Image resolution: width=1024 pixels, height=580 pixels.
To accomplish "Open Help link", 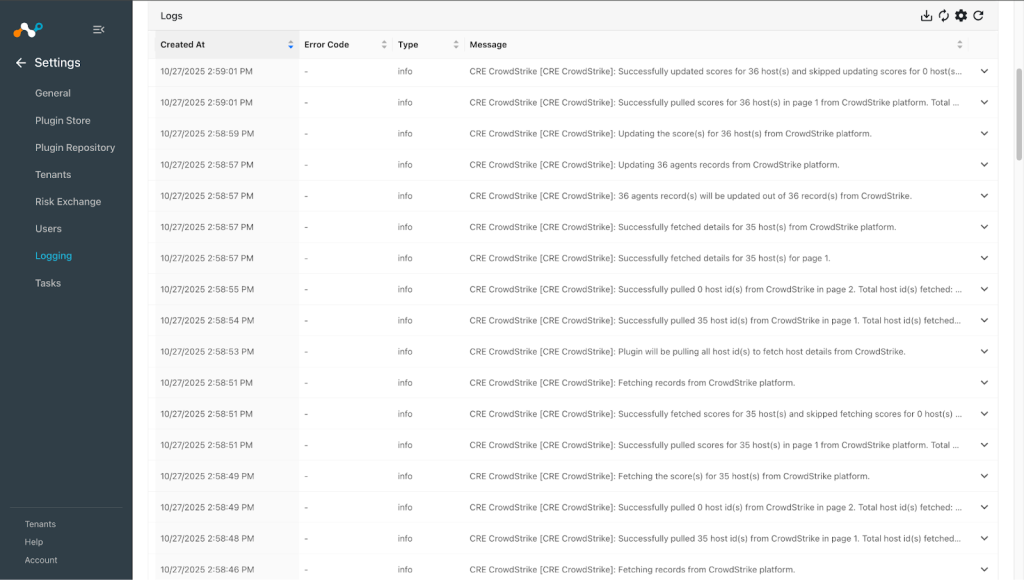I will click(x=34, y=542).
